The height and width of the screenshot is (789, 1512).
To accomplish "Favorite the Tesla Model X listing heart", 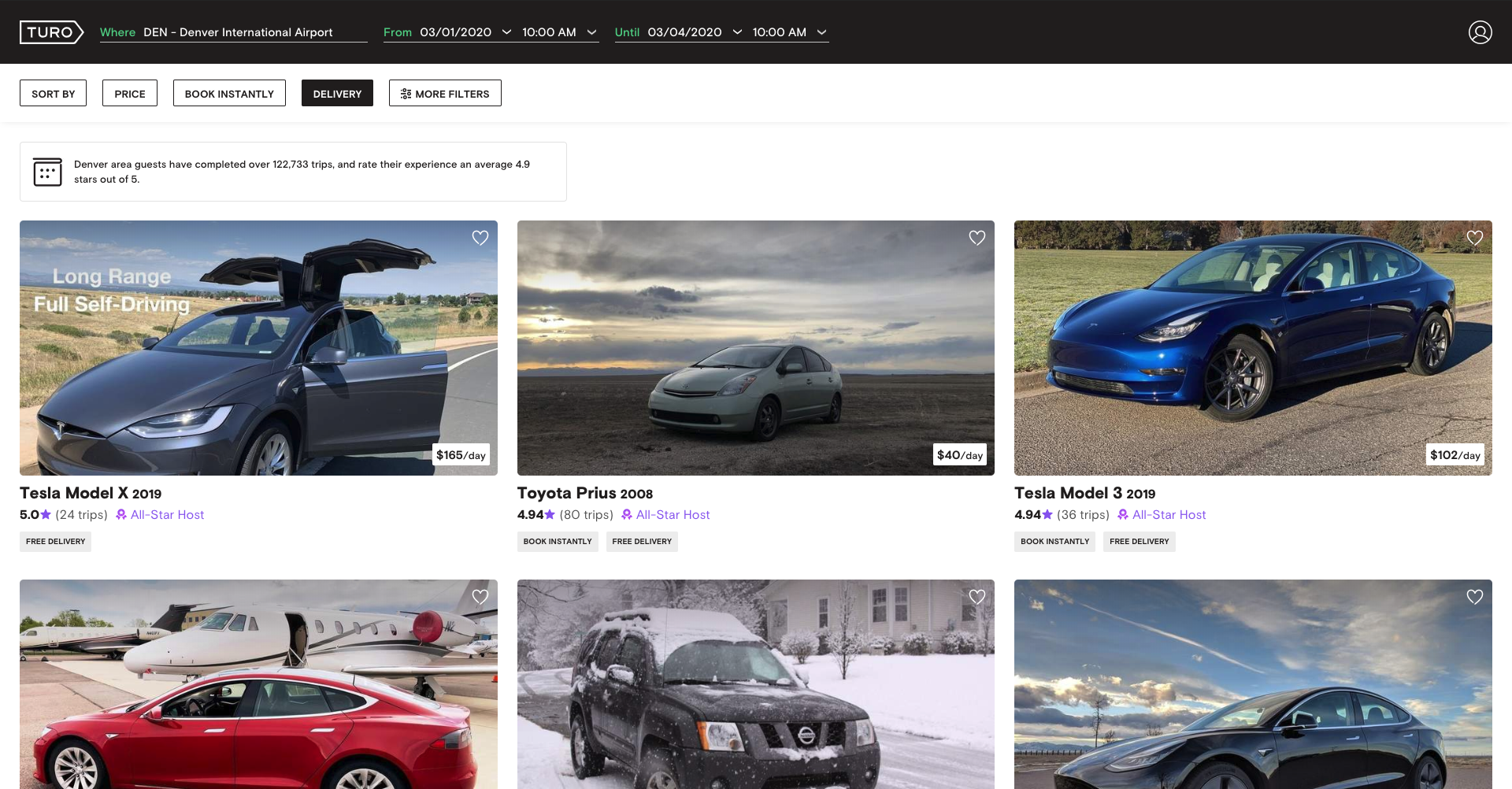I will pyautogui.click(x=480, y=238).
